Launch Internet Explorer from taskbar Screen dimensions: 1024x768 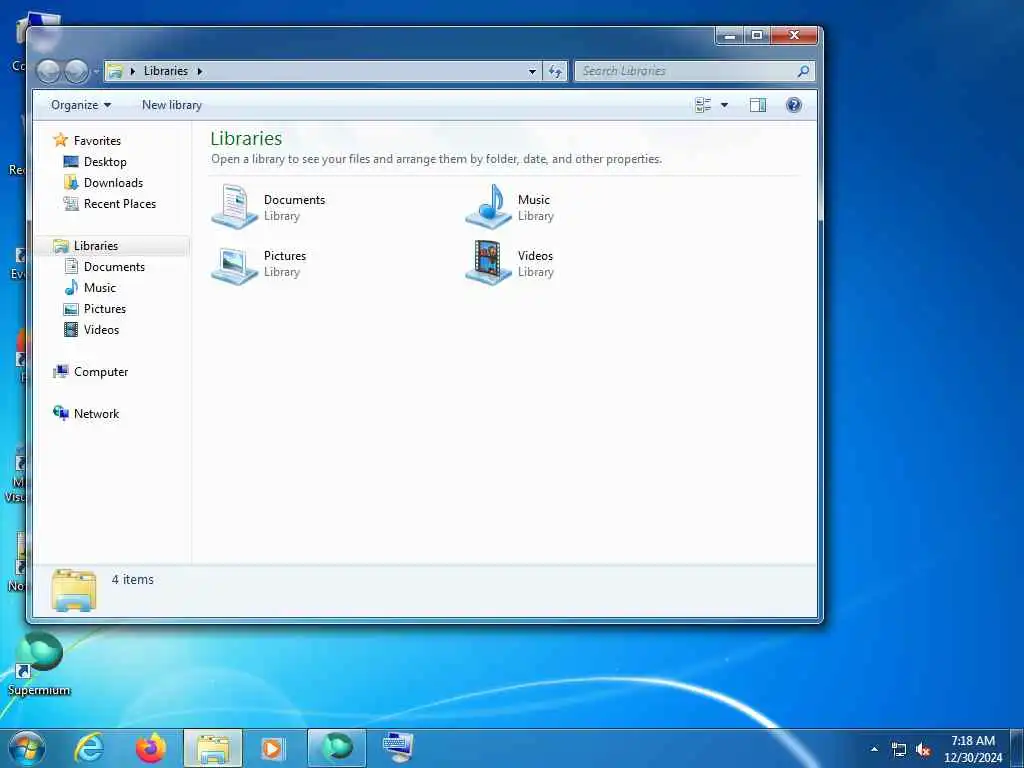point(89,748)
